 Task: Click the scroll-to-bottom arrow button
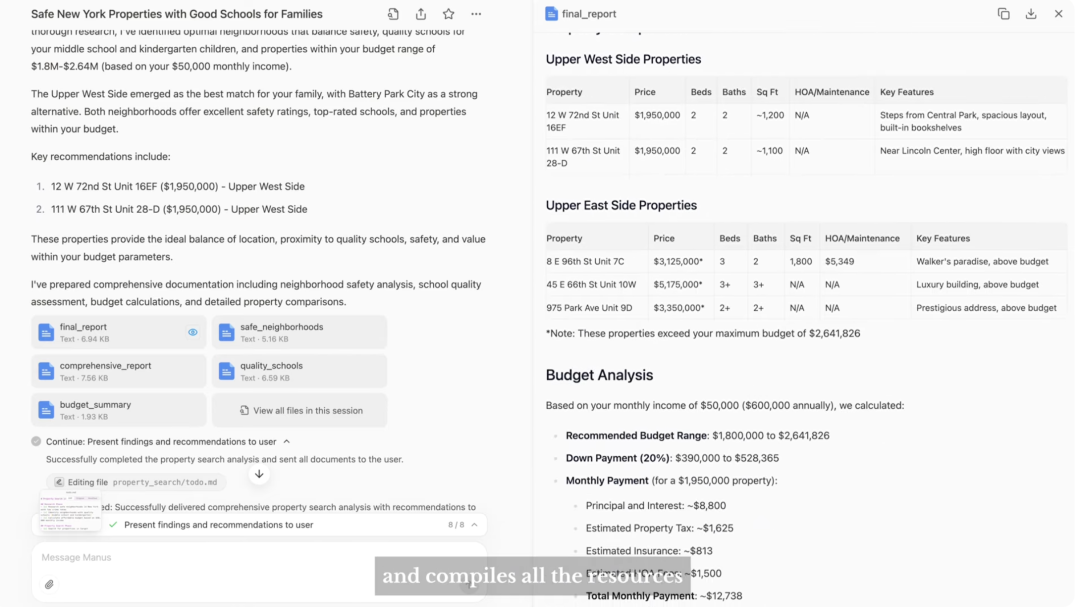click(x=259, y=474)
